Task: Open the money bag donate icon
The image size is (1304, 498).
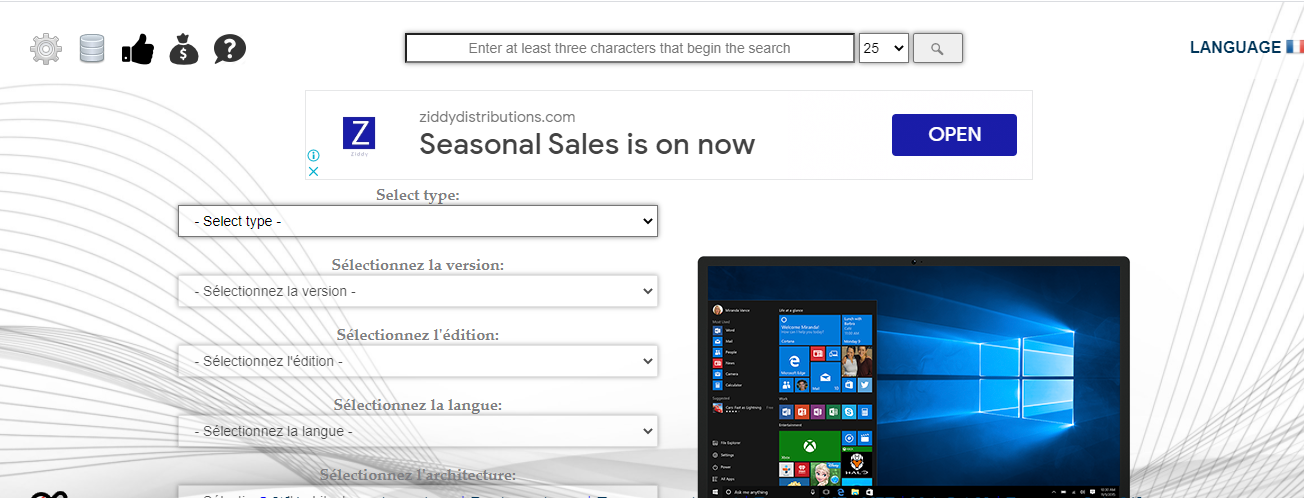Action: (184, 49)
